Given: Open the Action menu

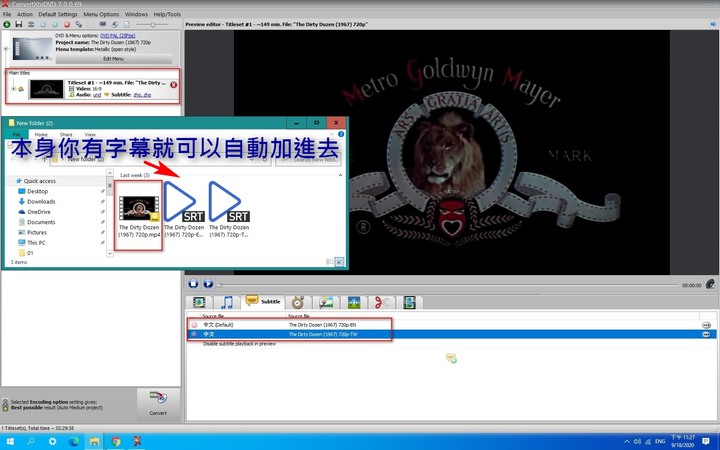Looking at the screenshot, I should (x=25, y=14).
